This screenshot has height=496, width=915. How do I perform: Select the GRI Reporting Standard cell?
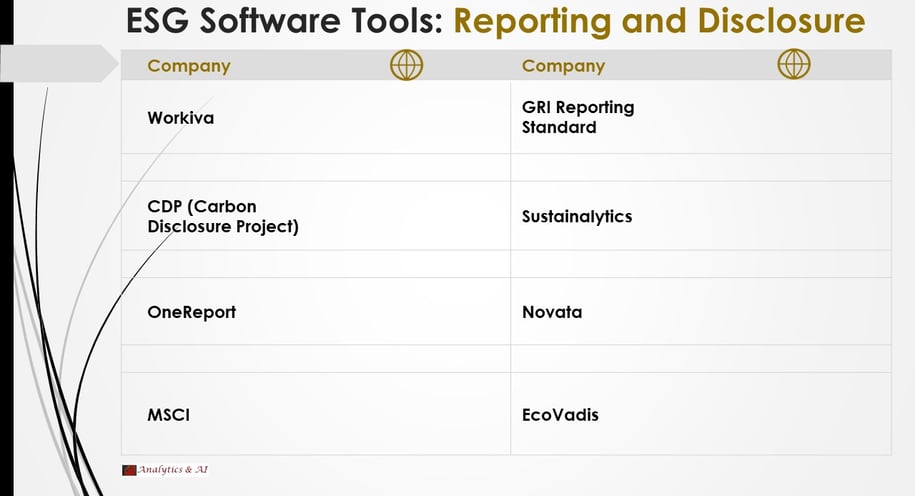coord(701,117)
